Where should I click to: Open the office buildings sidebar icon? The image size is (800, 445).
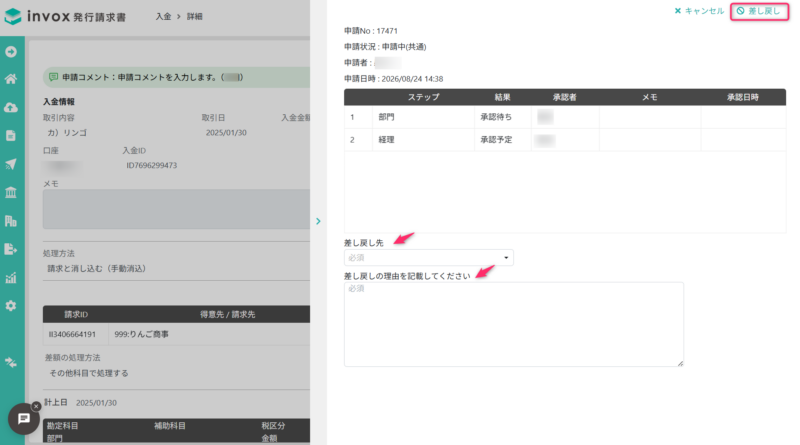11,220
